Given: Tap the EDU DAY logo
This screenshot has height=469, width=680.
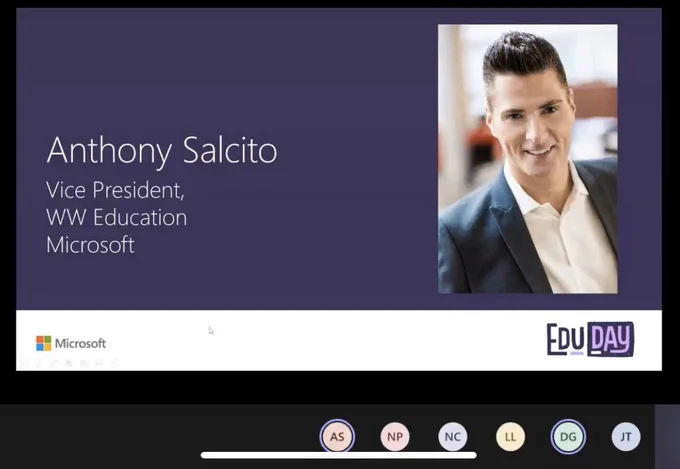Looking at the screenshot, I should [x=590, y=339].
